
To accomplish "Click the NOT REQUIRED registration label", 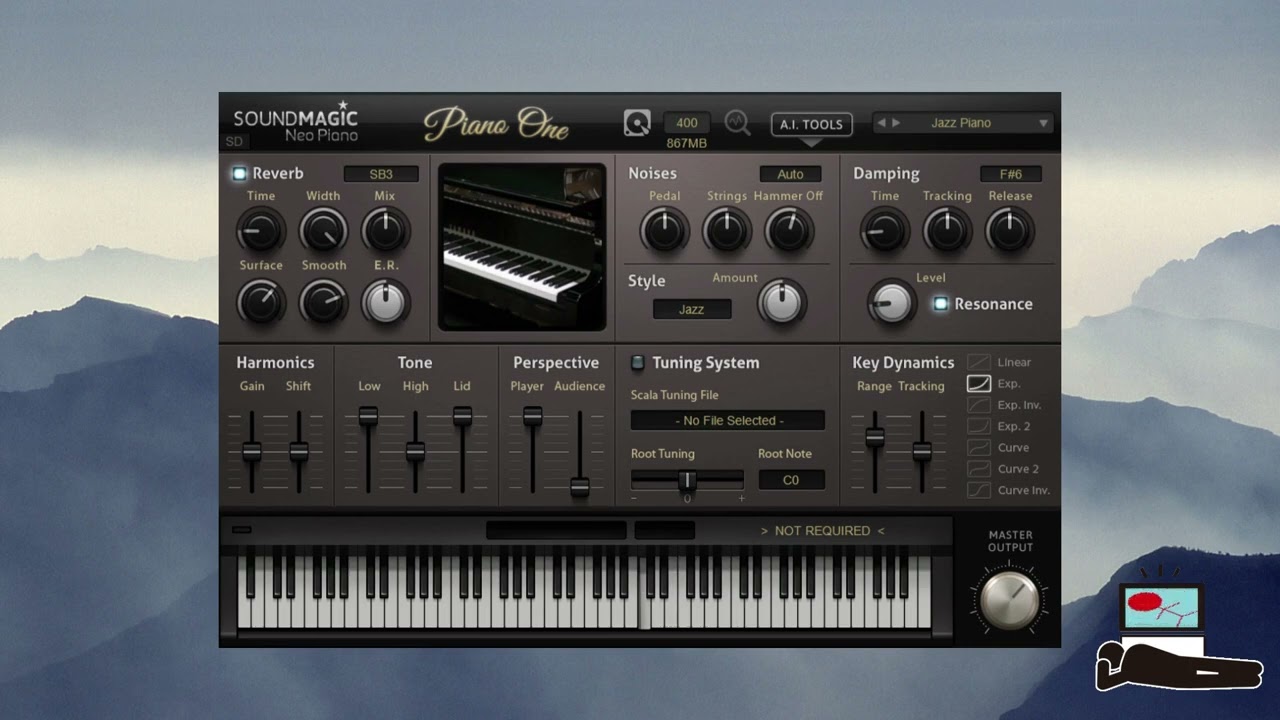I will 822,531.
